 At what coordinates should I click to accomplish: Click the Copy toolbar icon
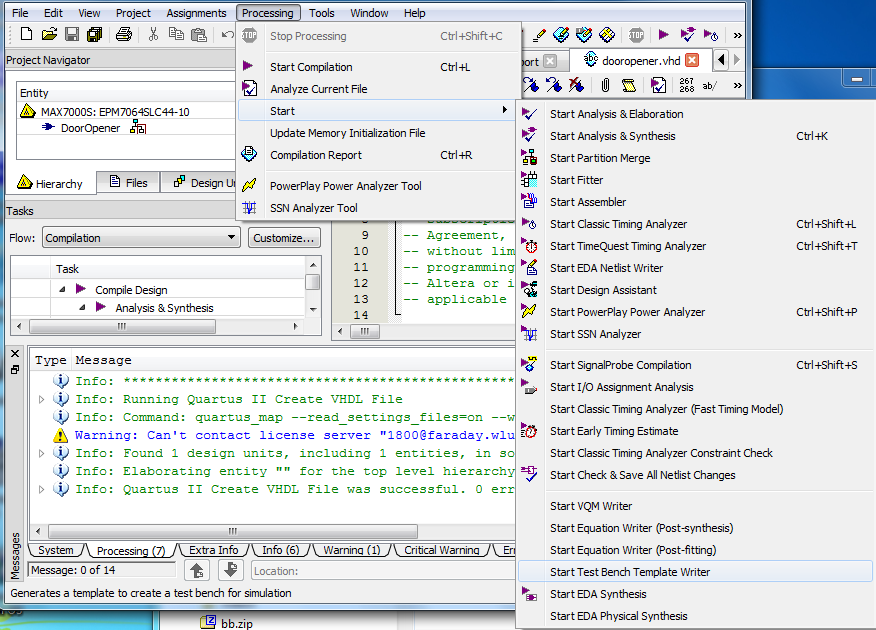coord(176,35)
